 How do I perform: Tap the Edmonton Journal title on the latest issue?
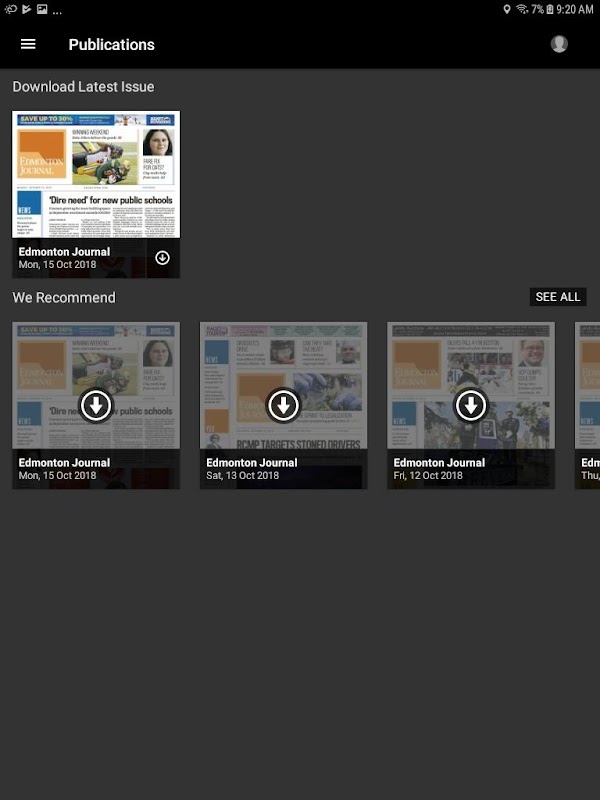[x=64, y=252]
